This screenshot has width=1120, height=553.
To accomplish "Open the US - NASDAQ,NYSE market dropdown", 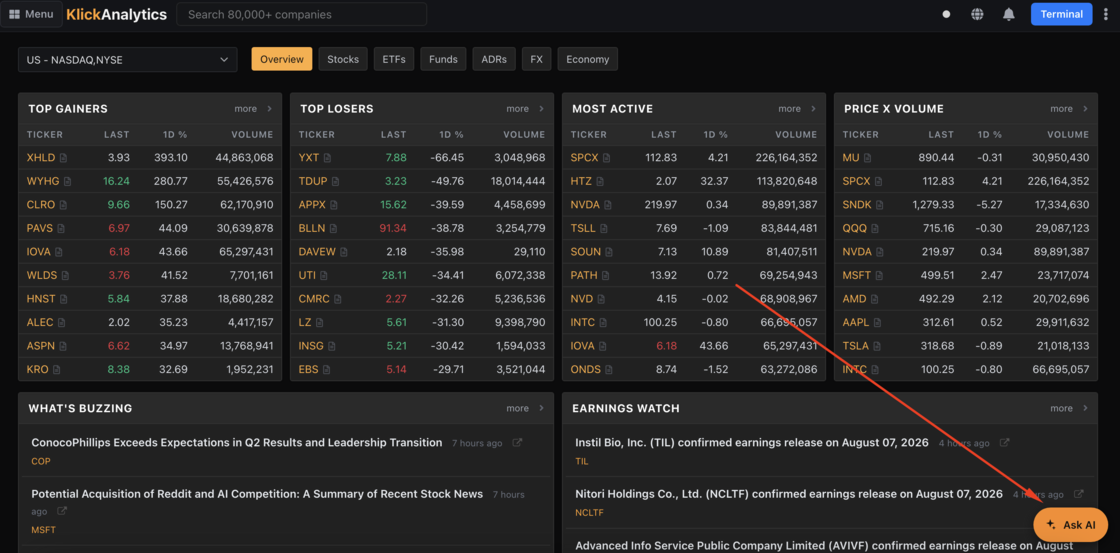I will coord(128,60).
